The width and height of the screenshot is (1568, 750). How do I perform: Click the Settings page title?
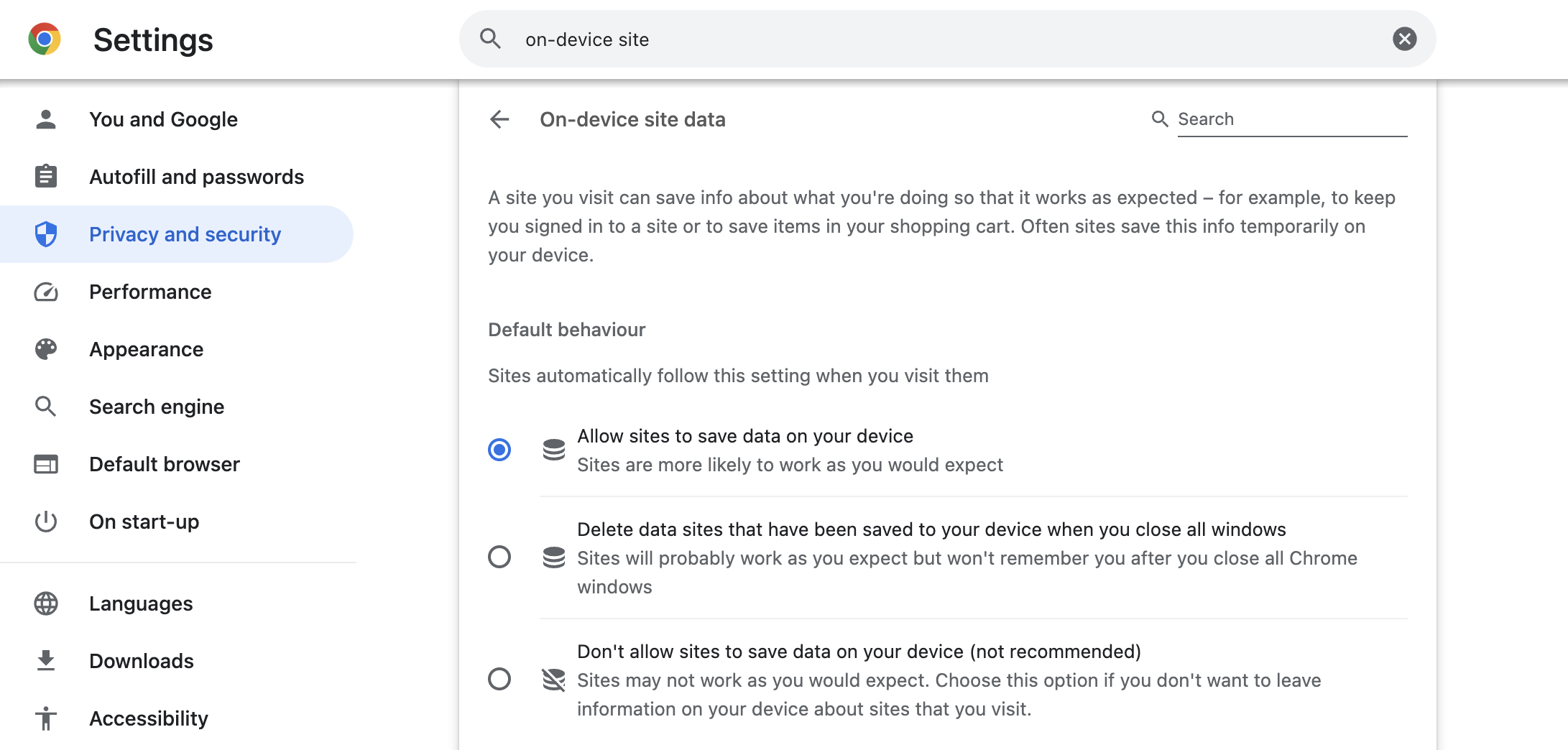point(153,40)
